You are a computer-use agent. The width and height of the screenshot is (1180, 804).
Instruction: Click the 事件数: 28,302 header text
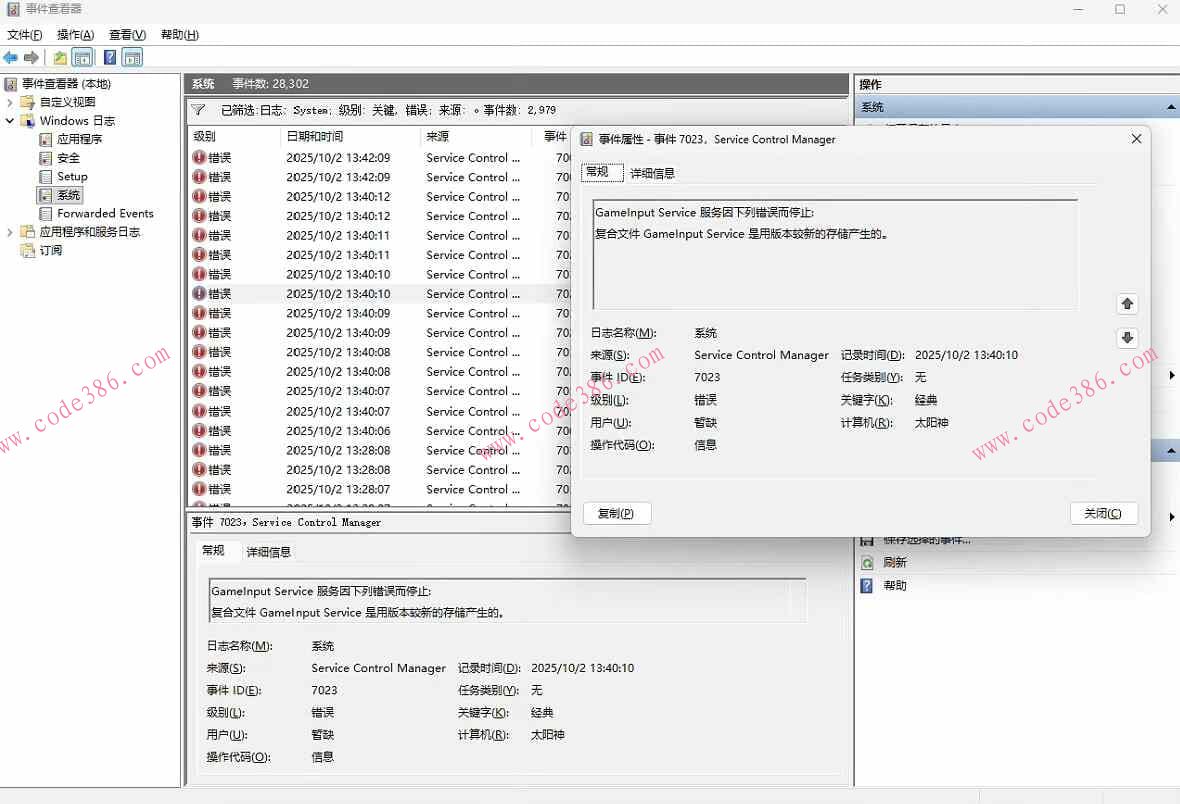(x=271, y=84)
